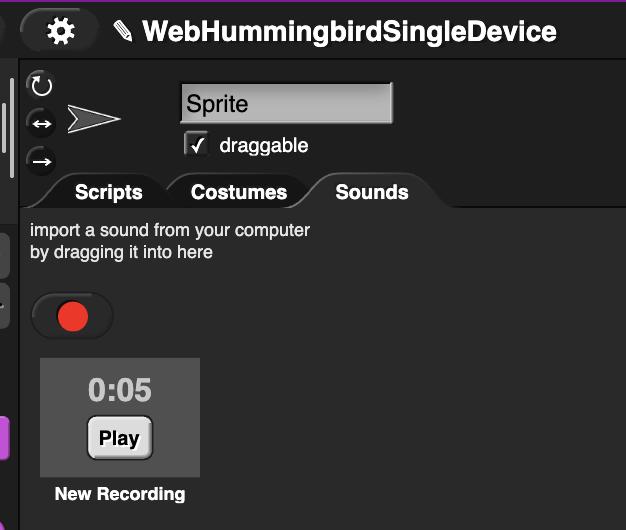Toggle the draggable checkbox
This screenshot has width=626, height=530.
click(196, 145)
